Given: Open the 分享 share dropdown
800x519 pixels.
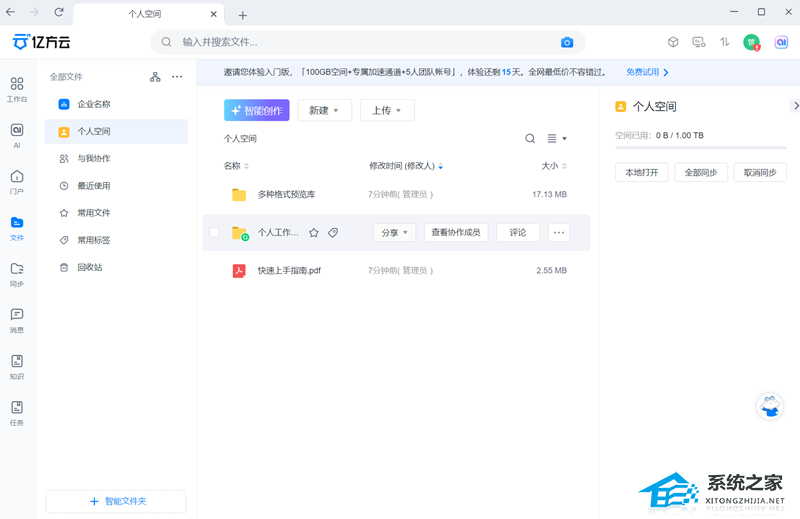Looking at the screenshot, I should pos(394,232).
